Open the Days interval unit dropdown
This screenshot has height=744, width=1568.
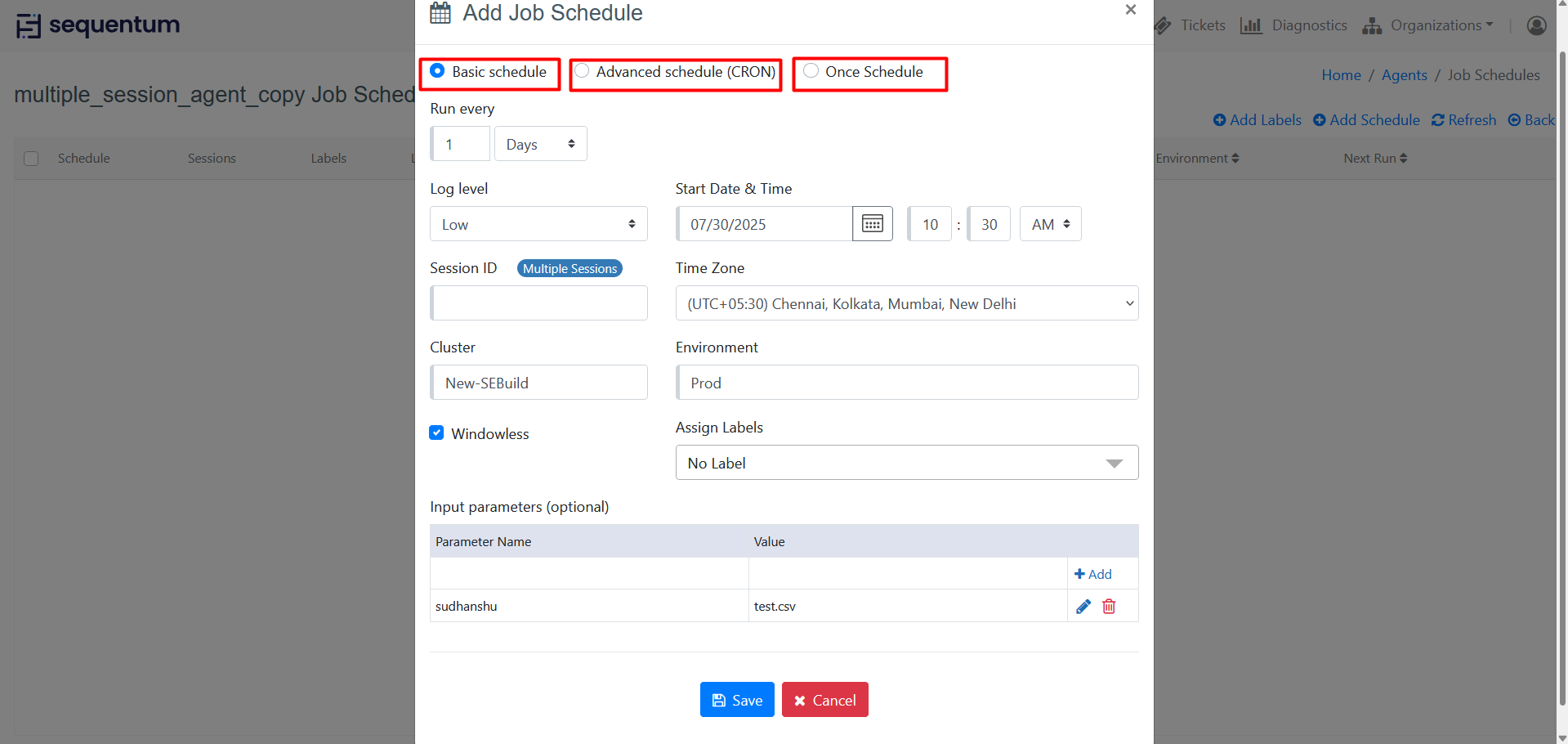click(x=540, y=144)
